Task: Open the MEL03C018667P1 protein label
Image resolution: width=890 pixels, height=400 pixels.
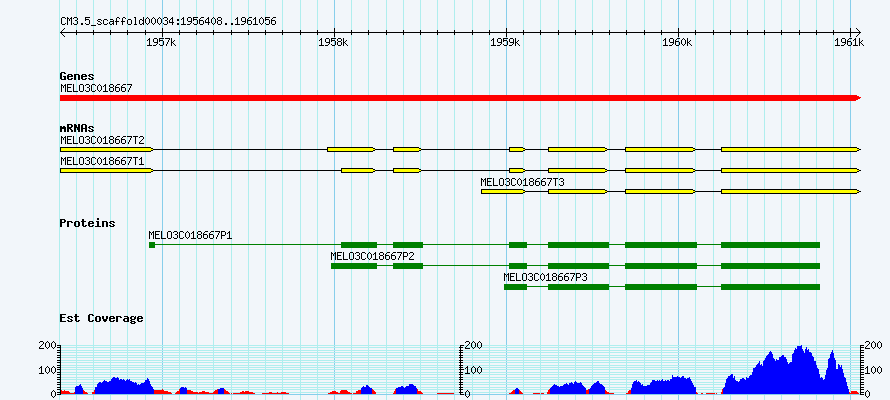Action: click(x=191, y=235)
